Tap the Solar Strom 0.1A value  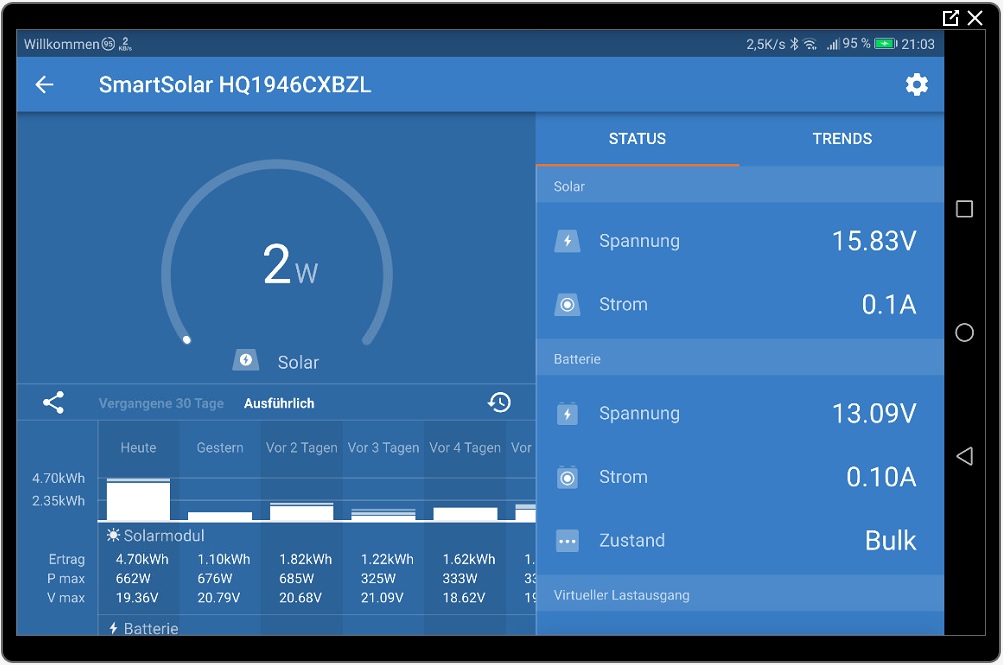(889, 304)
